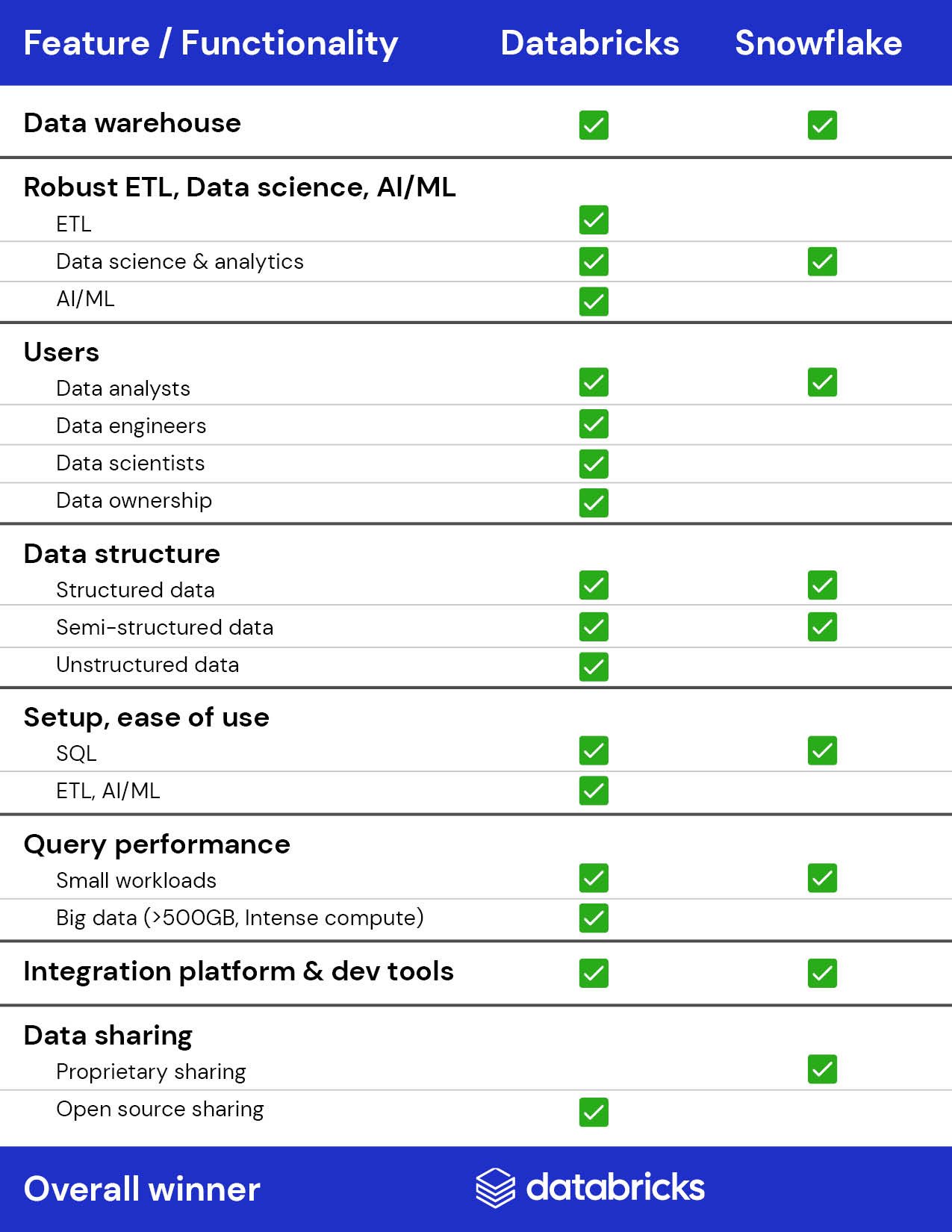Screen dimensions: 952x1232
Task: Click the Integration platform & dev tools label
Action: 238,971
